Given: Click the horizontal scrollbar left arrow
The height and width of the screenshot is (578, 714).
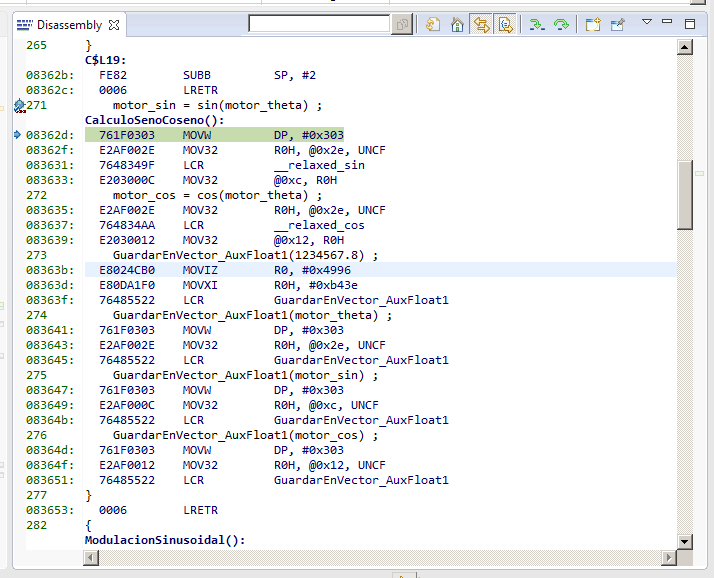Looking at the screenshot, I should pos(91,558).
